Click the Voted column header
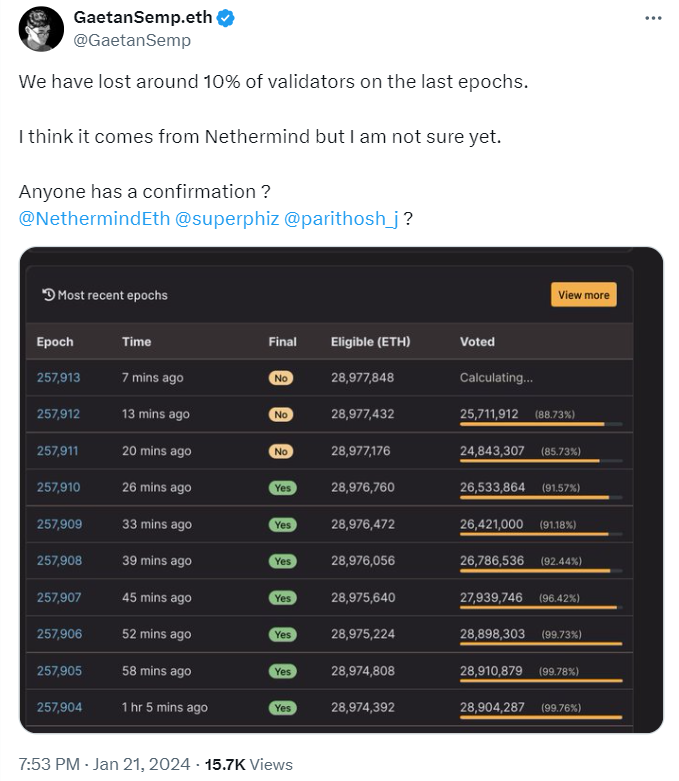Image resolution: width=679 pixels, height=781 pixels. (477, 342)
